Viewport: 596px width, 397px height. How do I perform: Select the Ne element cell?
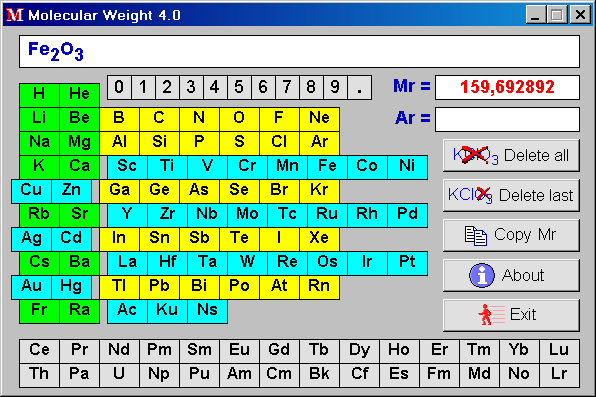pyautogui.click(x=319, y=119)
